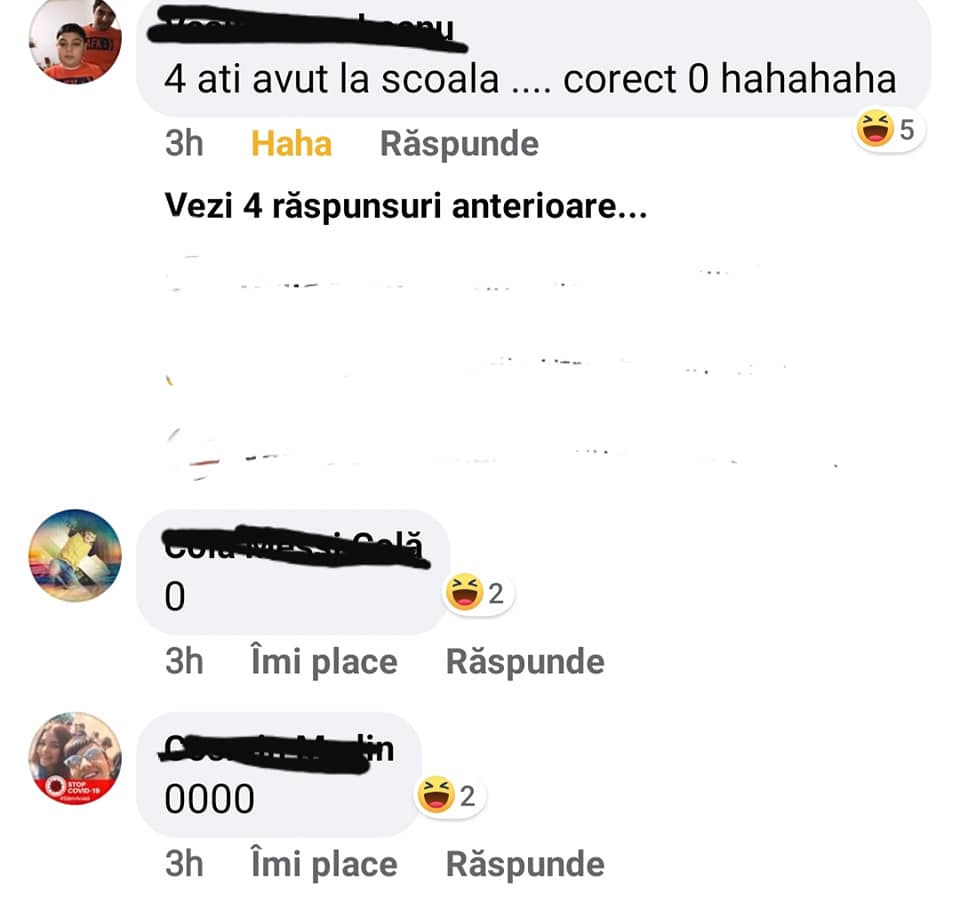
Task: Reply to the "0000" comment with Răspunde
Action: pyautogui.click(x=525, y=865)
